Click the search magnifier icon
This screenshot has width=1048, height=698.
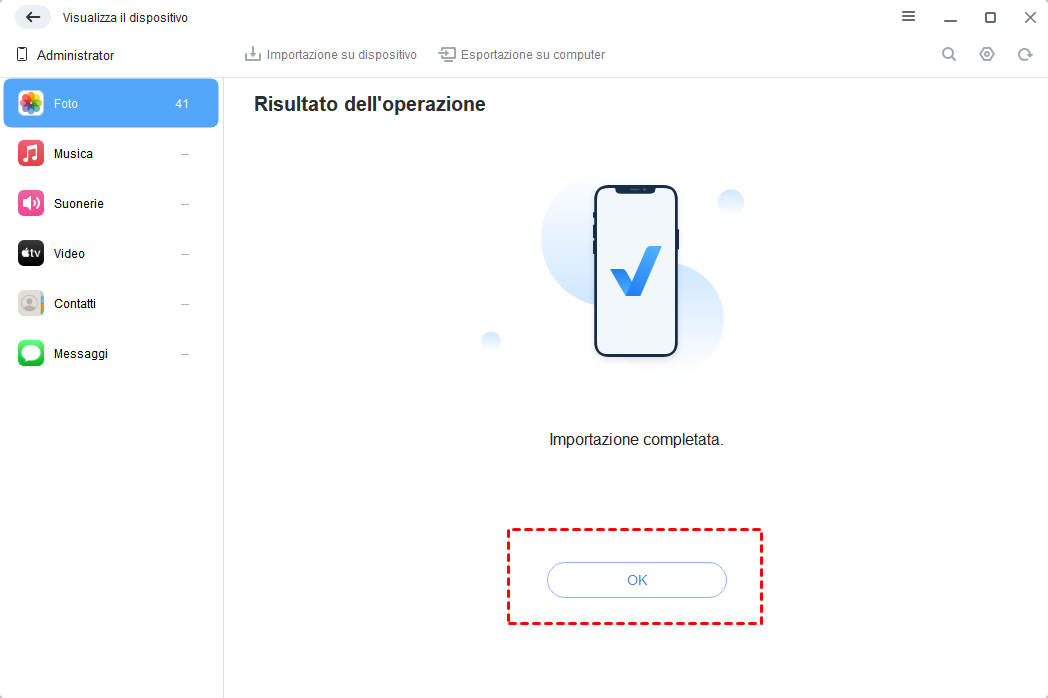pyautogui.click(x=949, y=54)
